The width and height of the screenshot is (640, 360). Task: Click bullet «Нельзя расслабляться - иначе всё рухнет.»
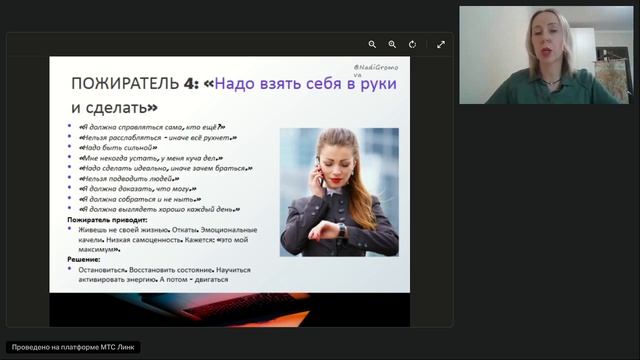pos(158,138)
